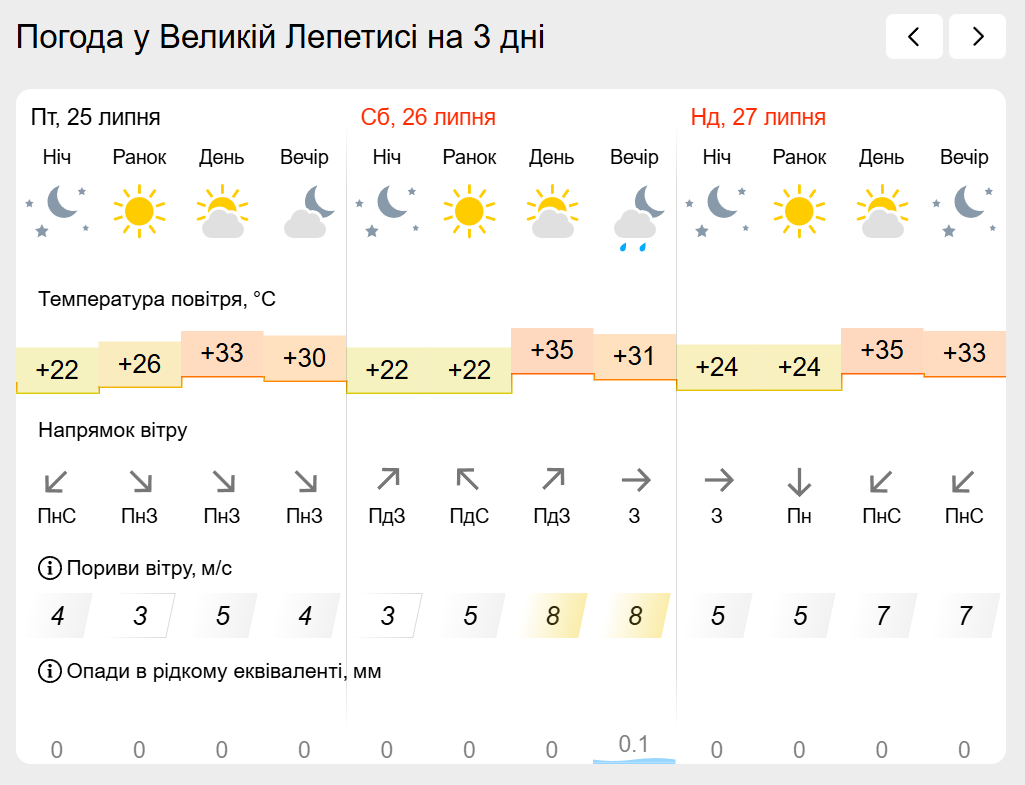Click Friday morning sun icon
The width and height of the screenshot is (1025, 785).
pos(139,211)
